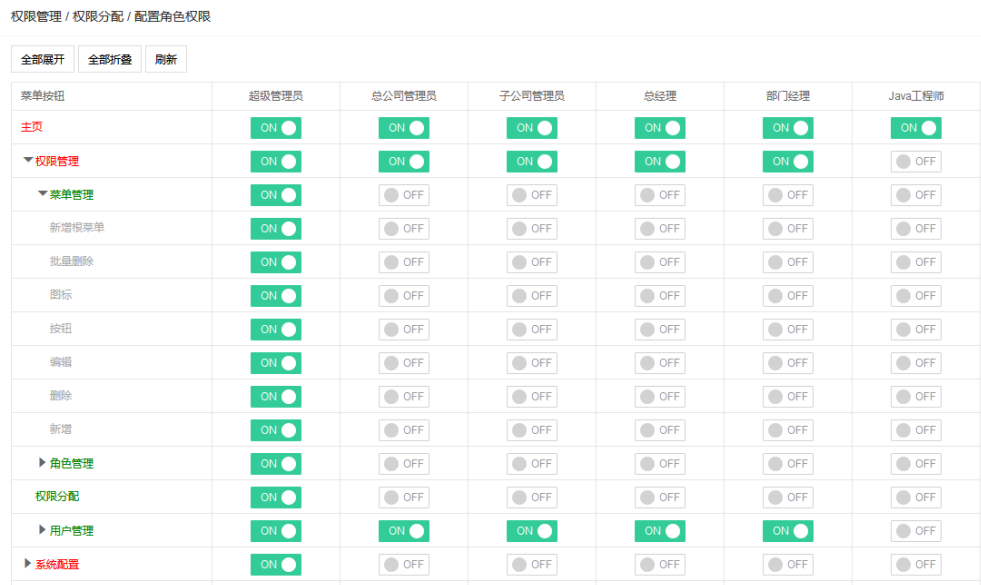Turn off 权限管理 for 部门经理
The height and width of the screenshot is (585, 981).
pyautogui.click(x=788, y=162)
